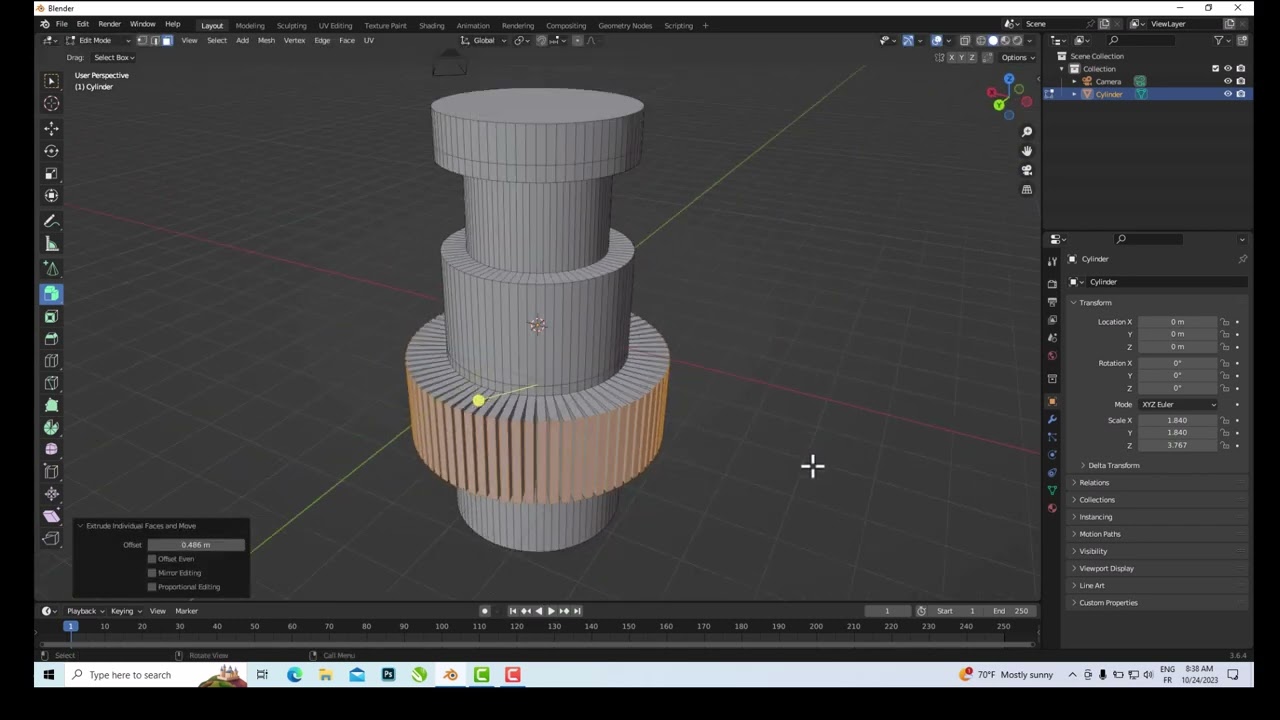Click the camera view icon in viewport
Image resolution: width=1280 pixels, height=720 pixels.
pos(1027,170)
